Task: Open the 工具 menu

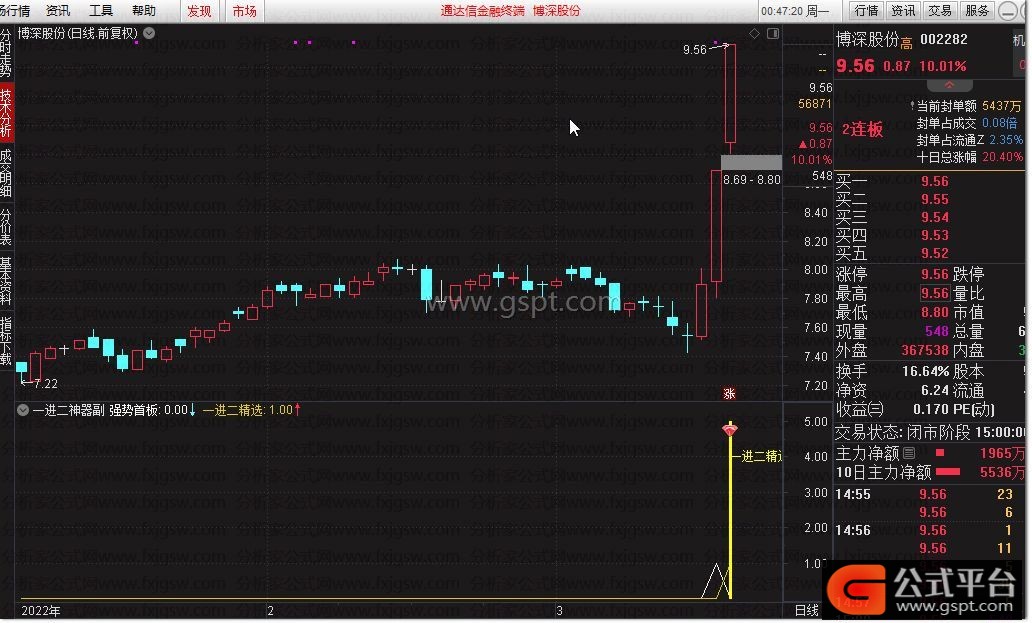Action: tap(101, 11)
